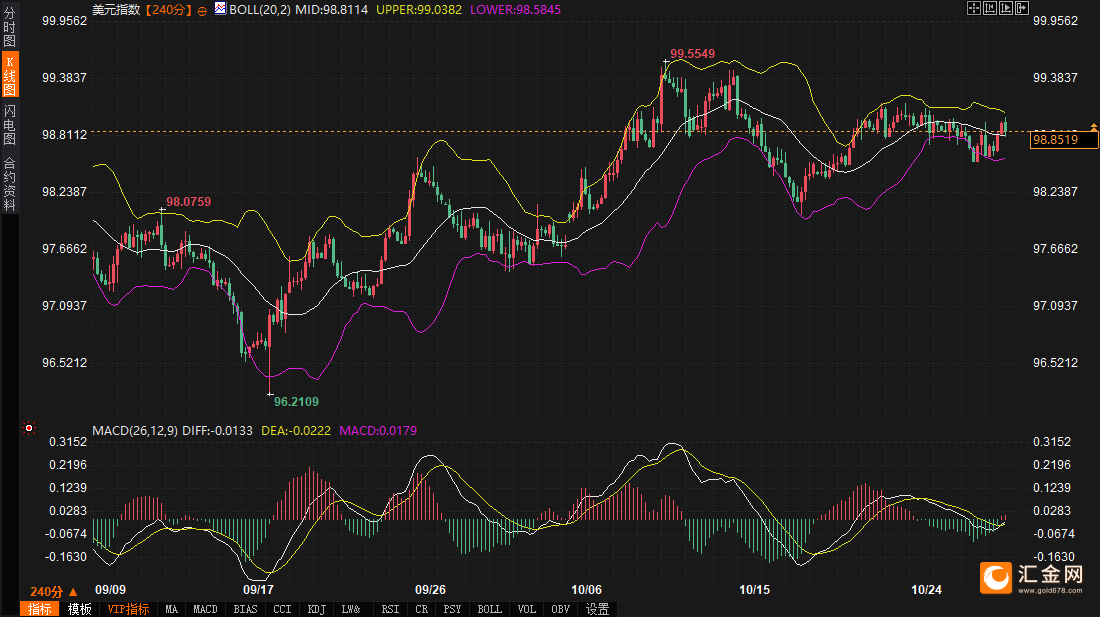Click the orange circled-plus icon beside 240分
Image resolution: width=1100 pixels, height=617 pixels.
click(x=203, y=9)
